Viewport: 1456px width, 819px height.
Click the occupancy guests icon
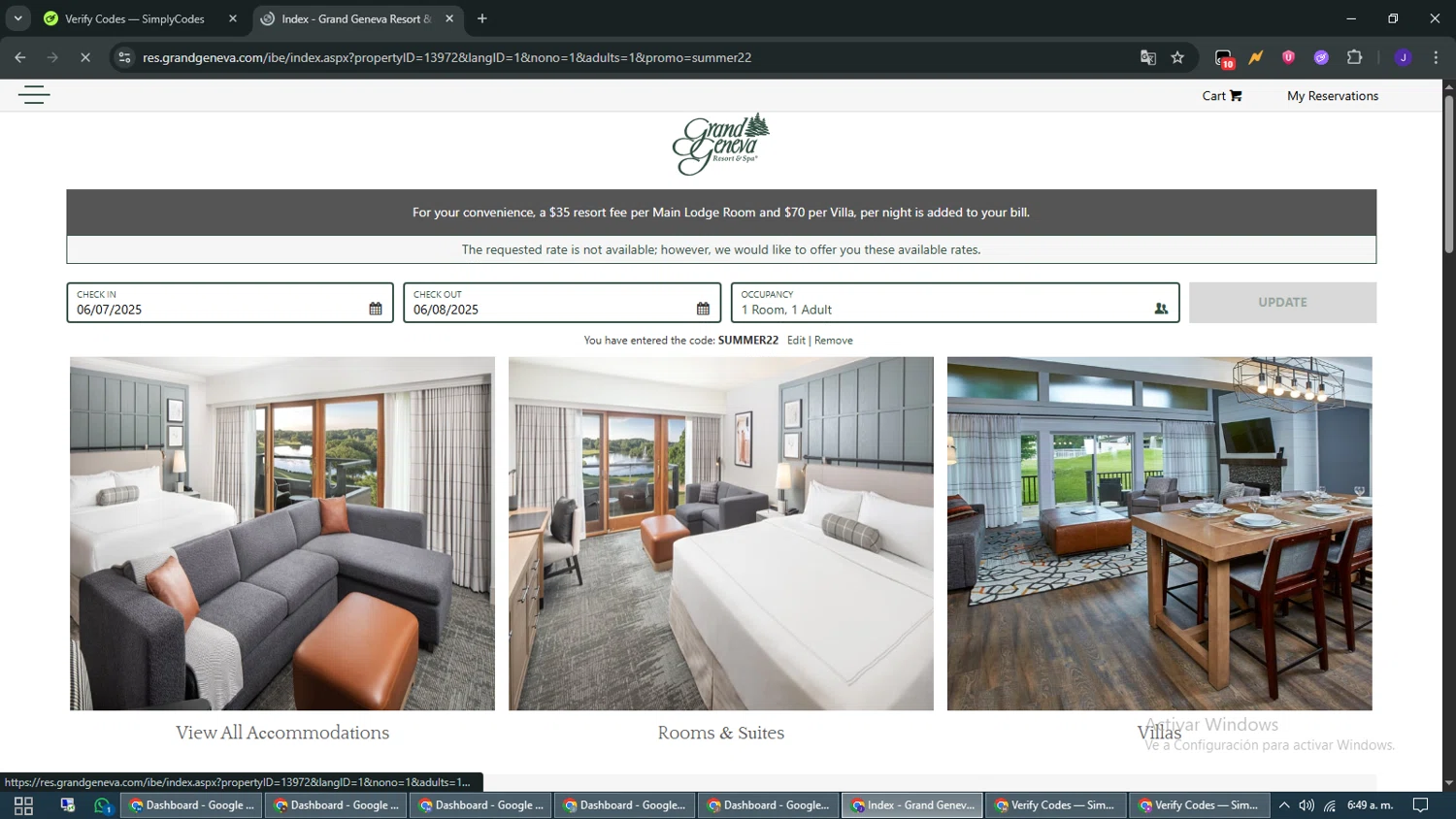[1161, 309]
